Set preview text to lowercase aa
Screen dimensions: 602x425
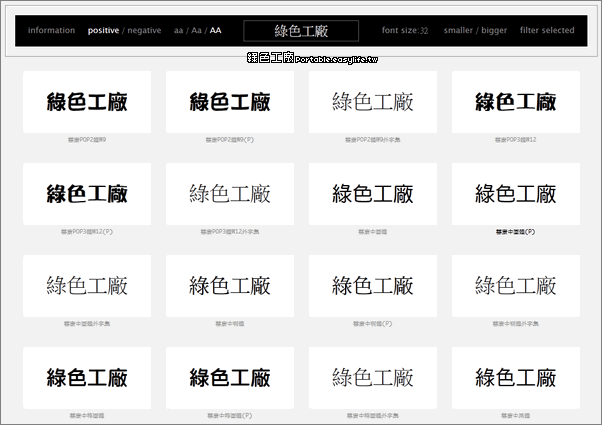click(178, 30)
